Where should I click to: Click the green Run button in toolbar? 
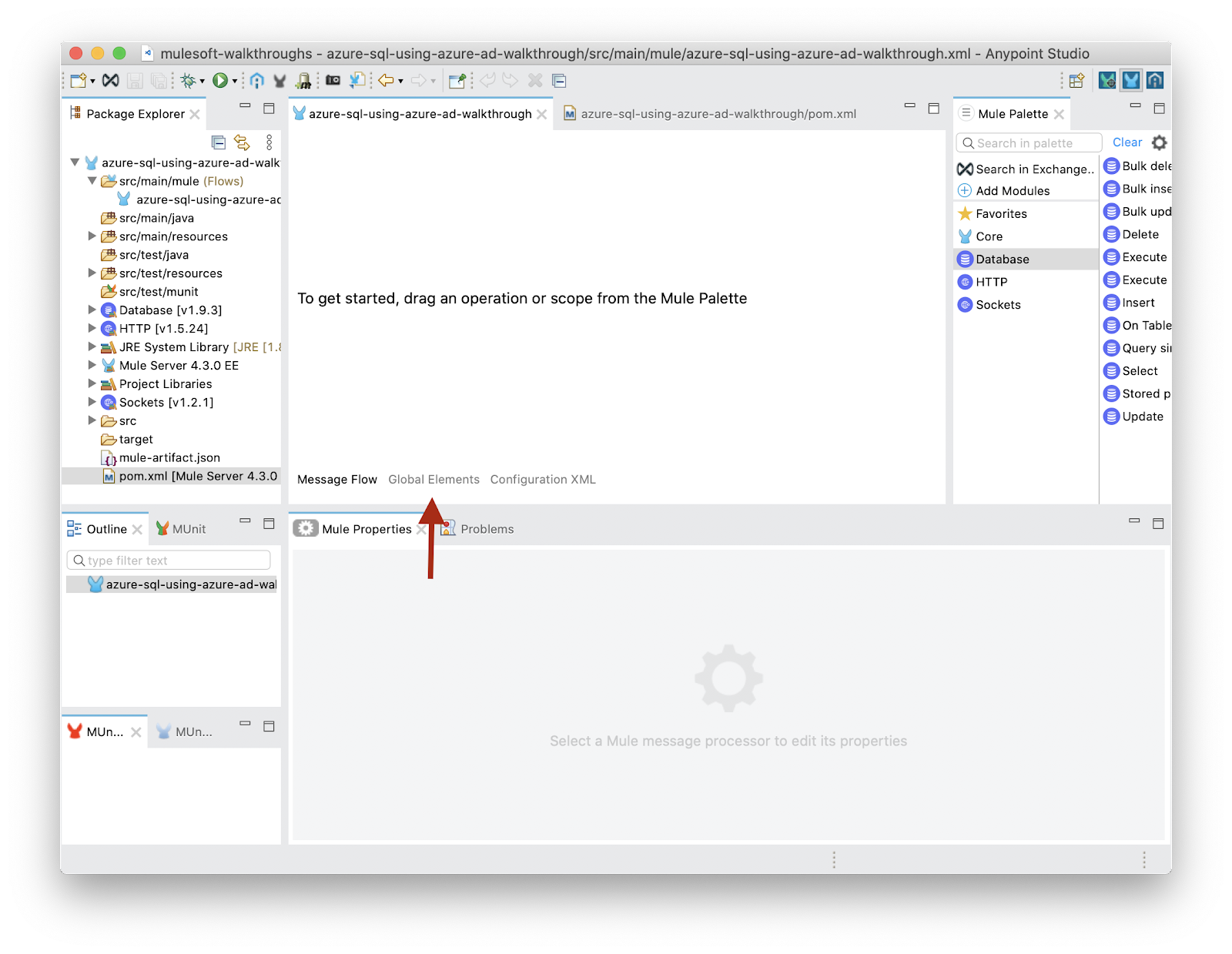220,80
